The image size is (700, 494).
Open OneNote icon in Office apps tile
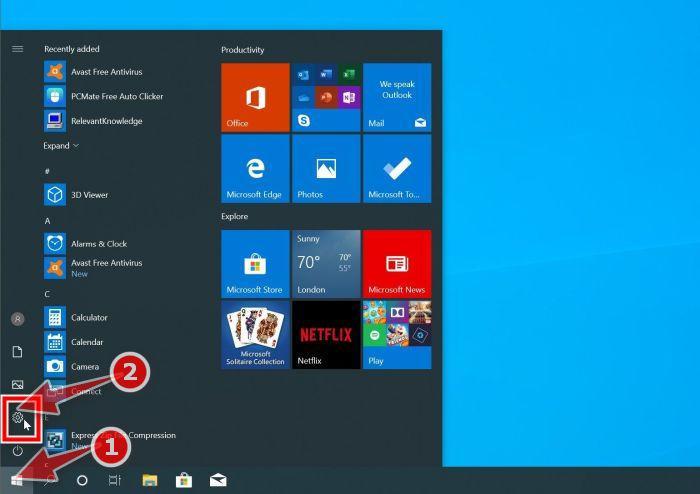(349, 97)
